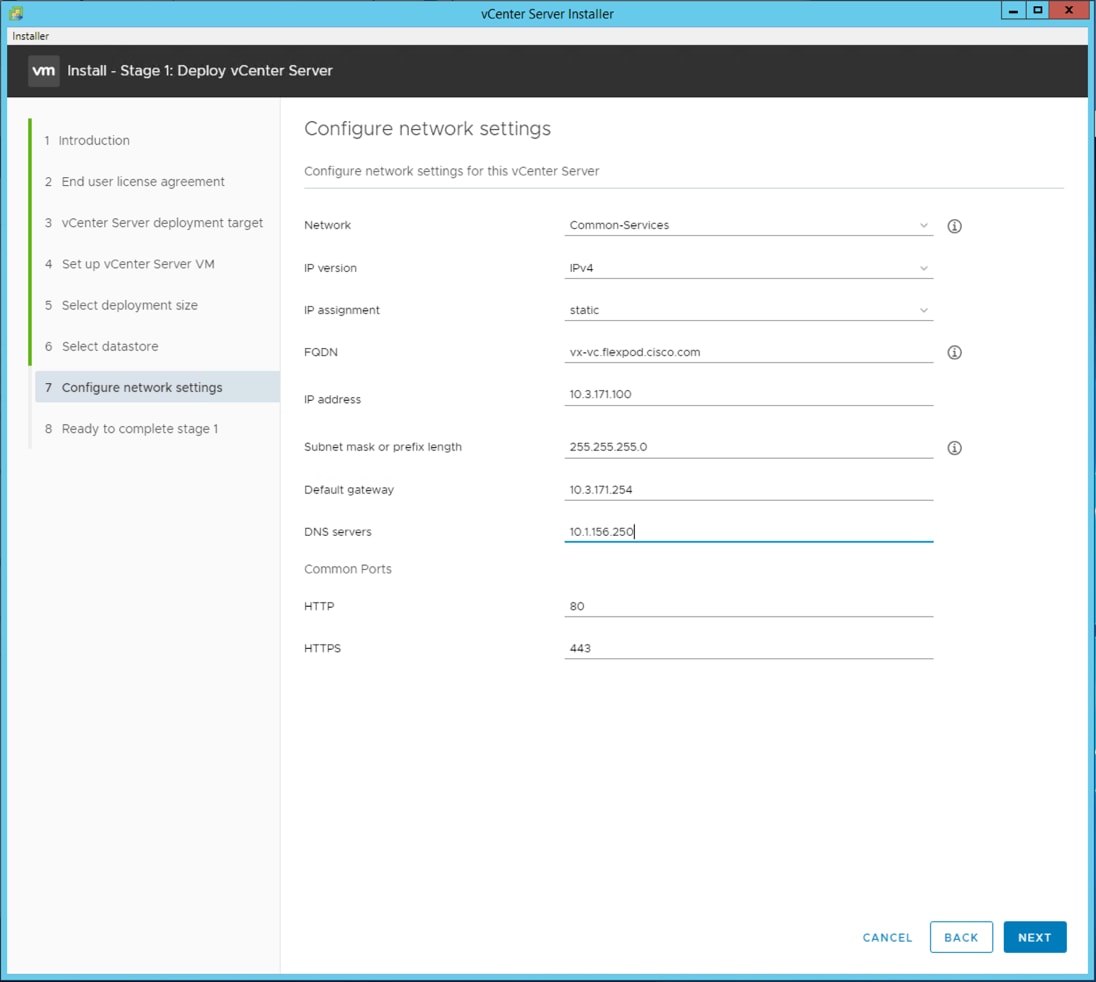1096x982 pixels.
Task: Click the 'Subnet mask or prefix length' label
Action: [382, 447]
